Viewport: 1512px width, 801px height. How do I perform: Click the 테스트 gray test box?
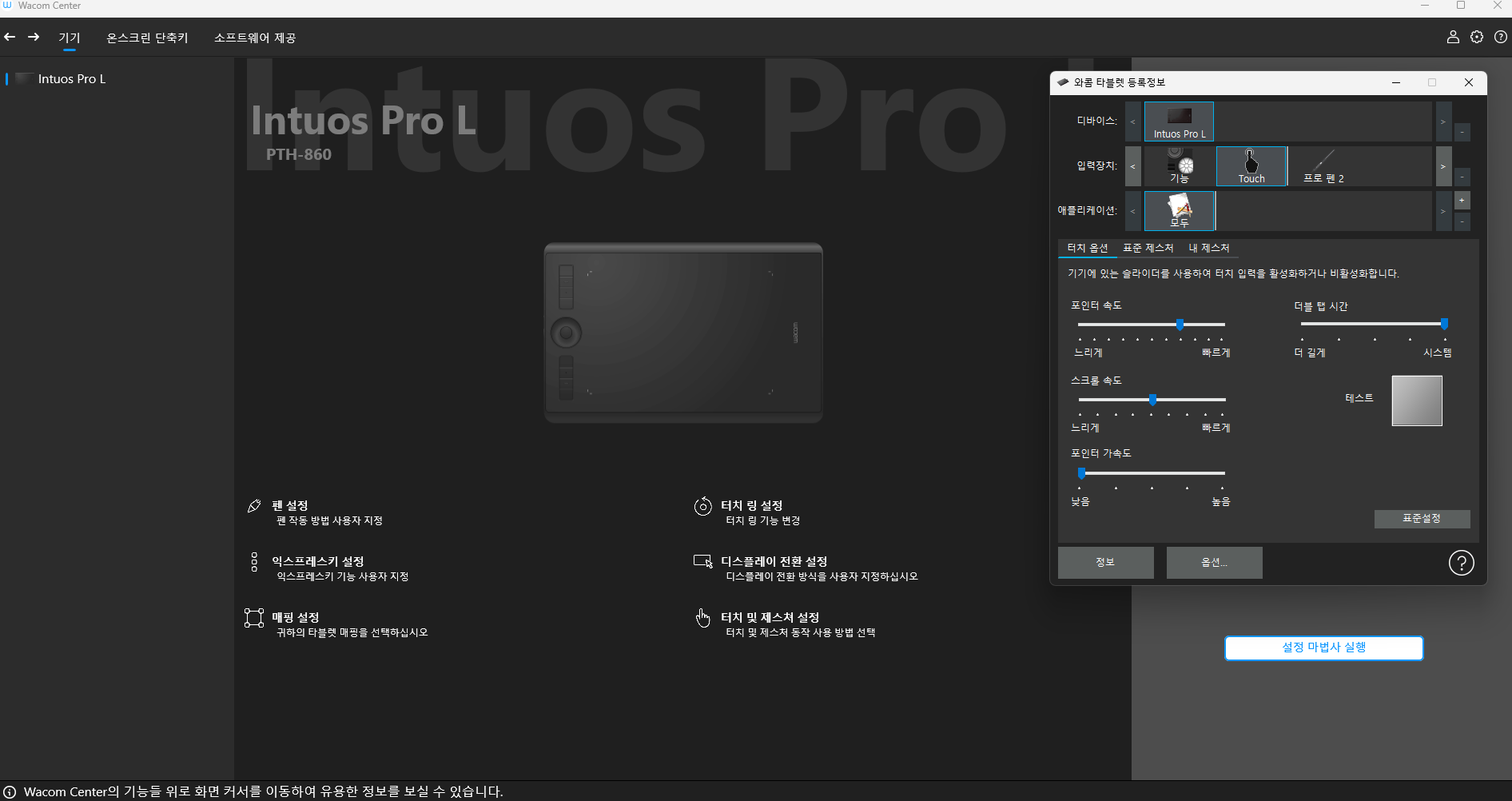tap(1417, 400)
